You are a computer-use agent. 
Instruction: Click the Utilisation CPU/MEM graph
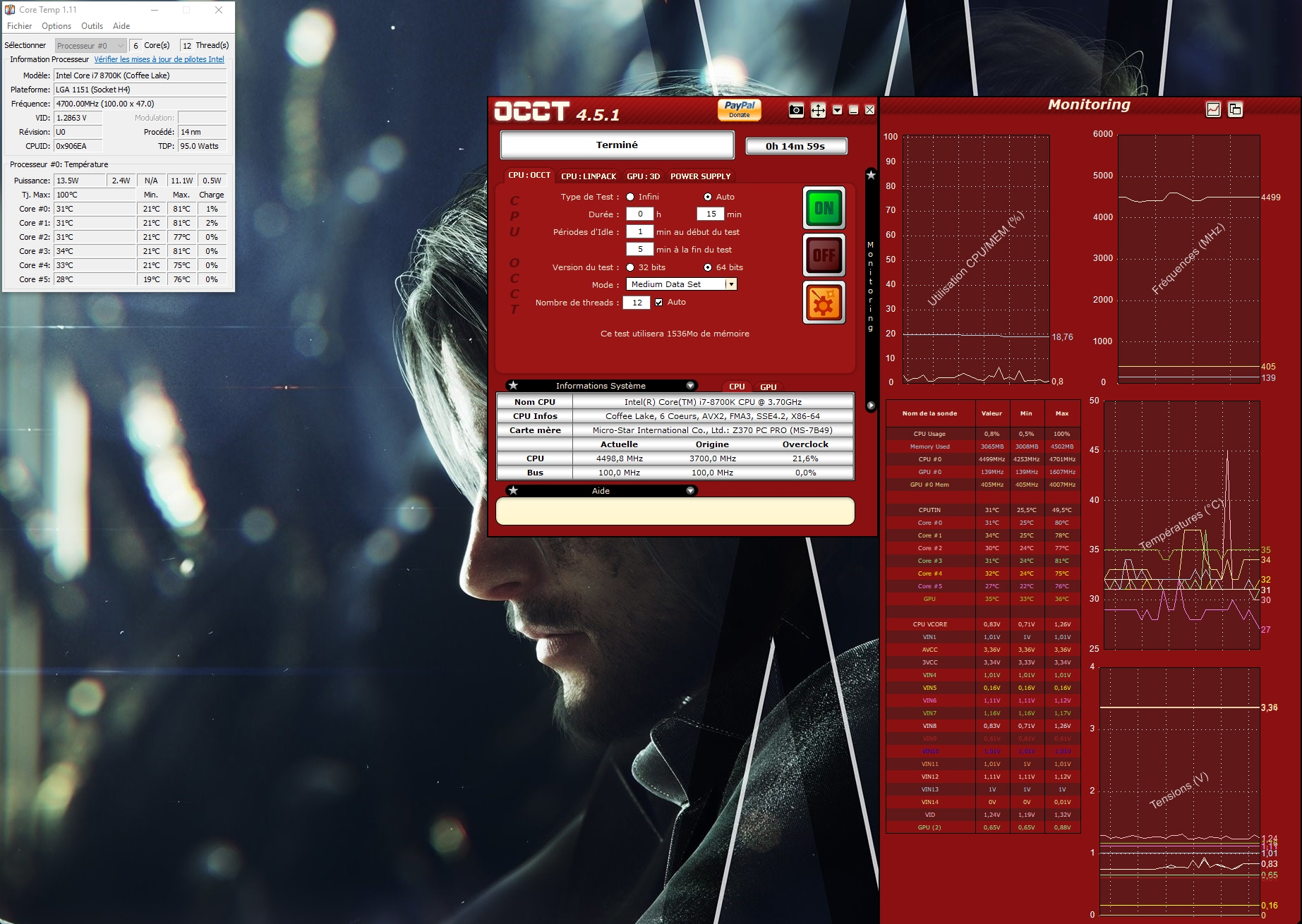[976, 259]
